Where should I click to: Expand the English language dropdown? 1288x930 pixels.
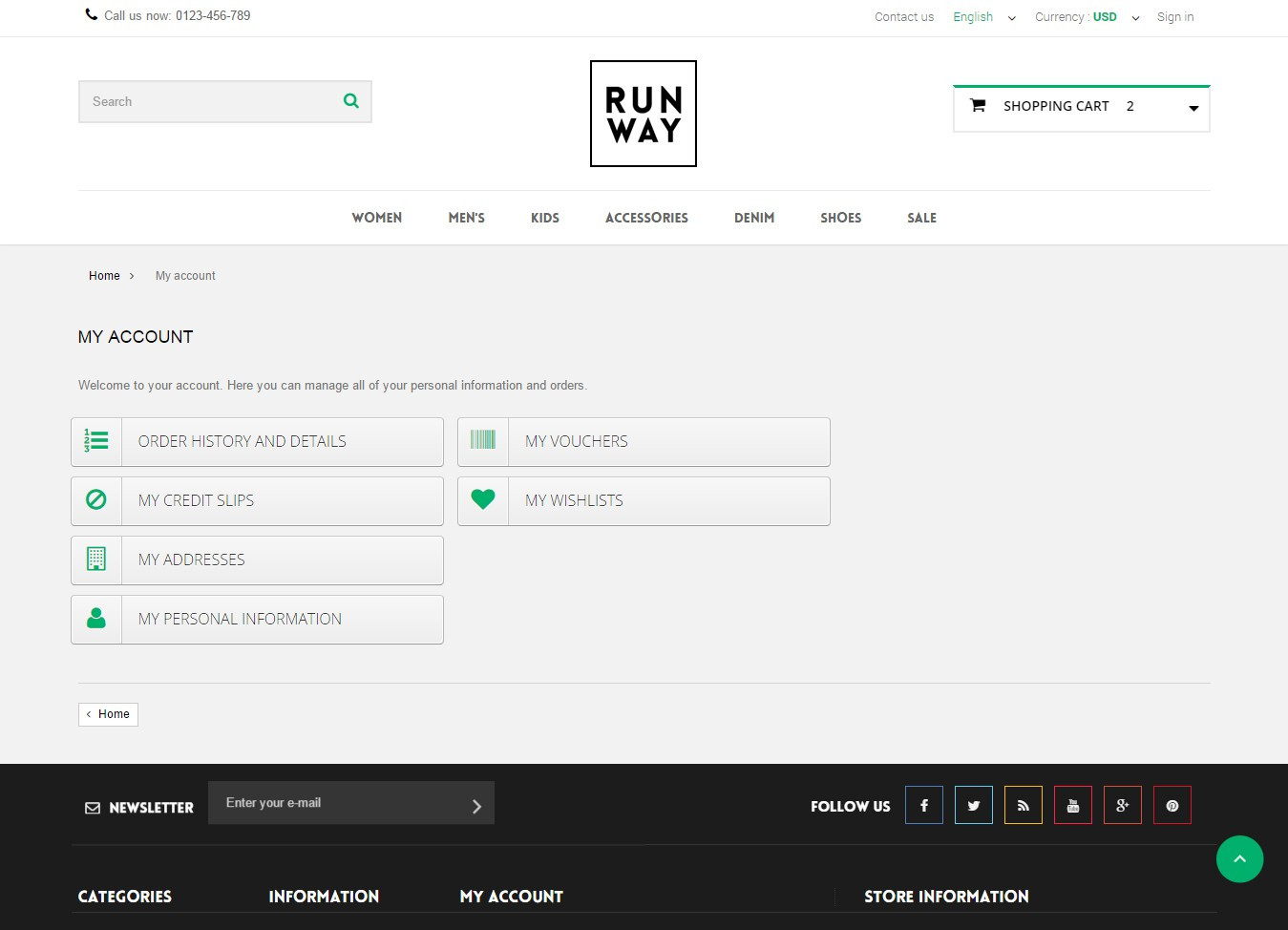click(984, 17)
